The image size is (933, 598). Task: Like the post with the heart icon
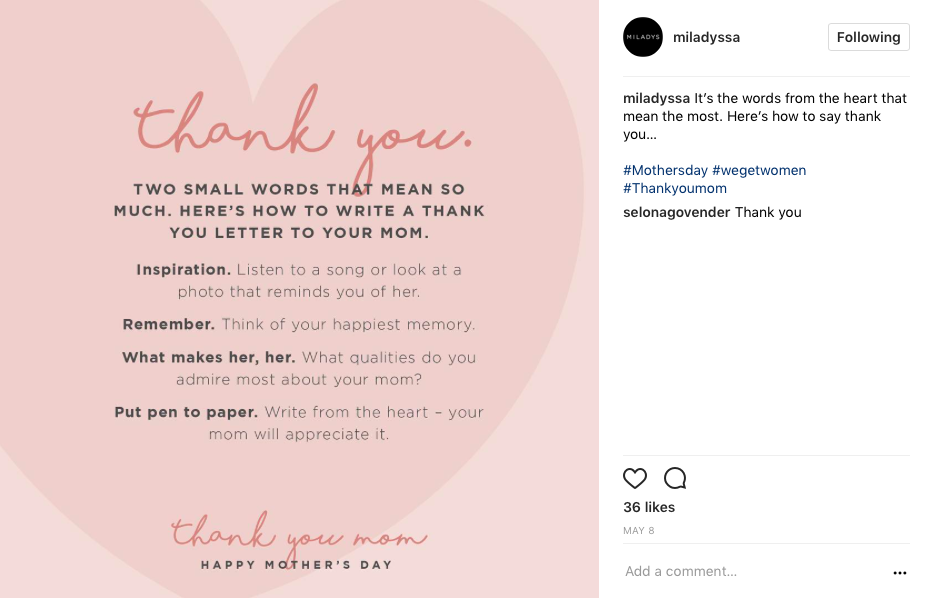(x=634, y=478)
